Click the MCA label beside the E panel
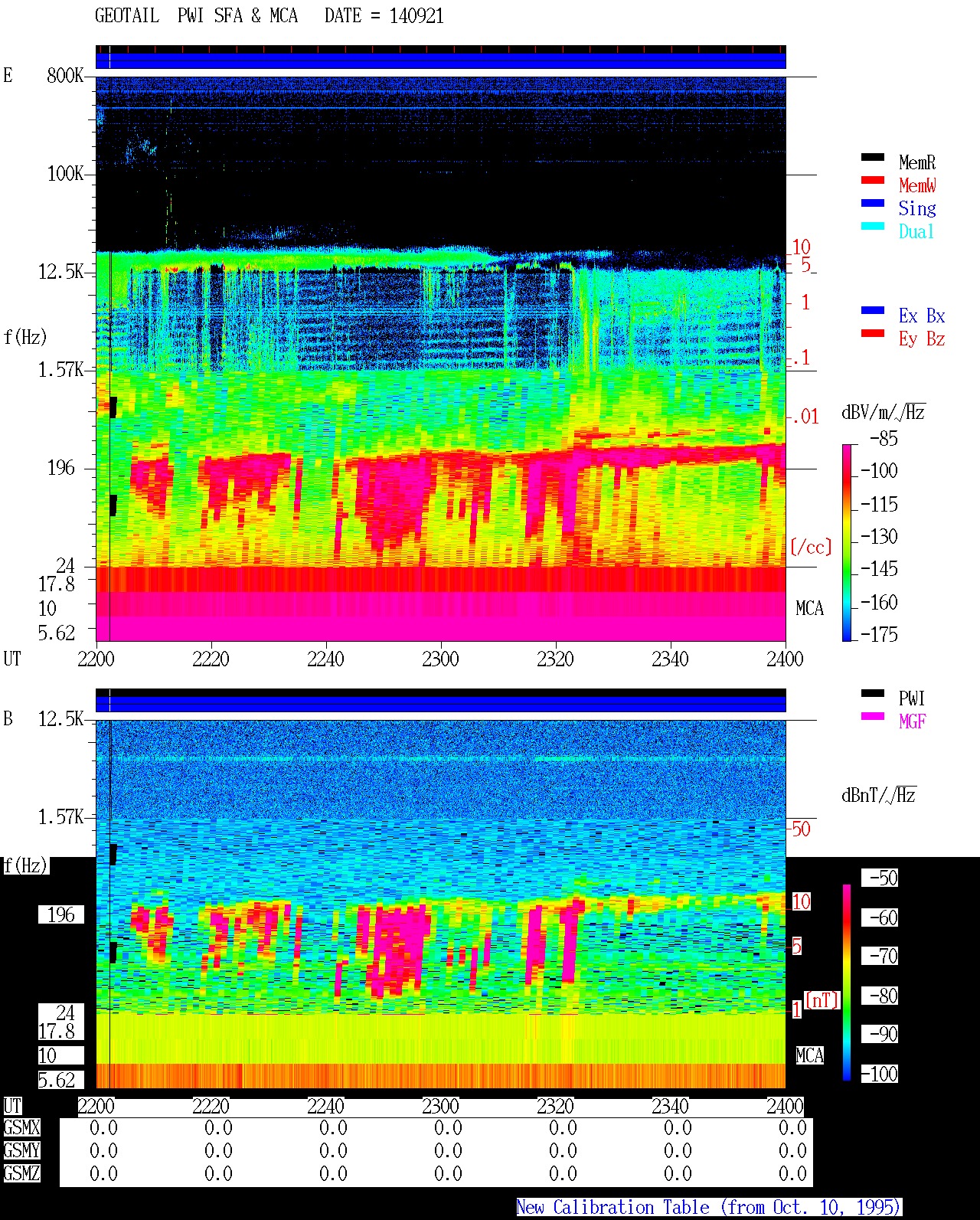The height and width of the screenshot is (1220, 980). [809, 608]
